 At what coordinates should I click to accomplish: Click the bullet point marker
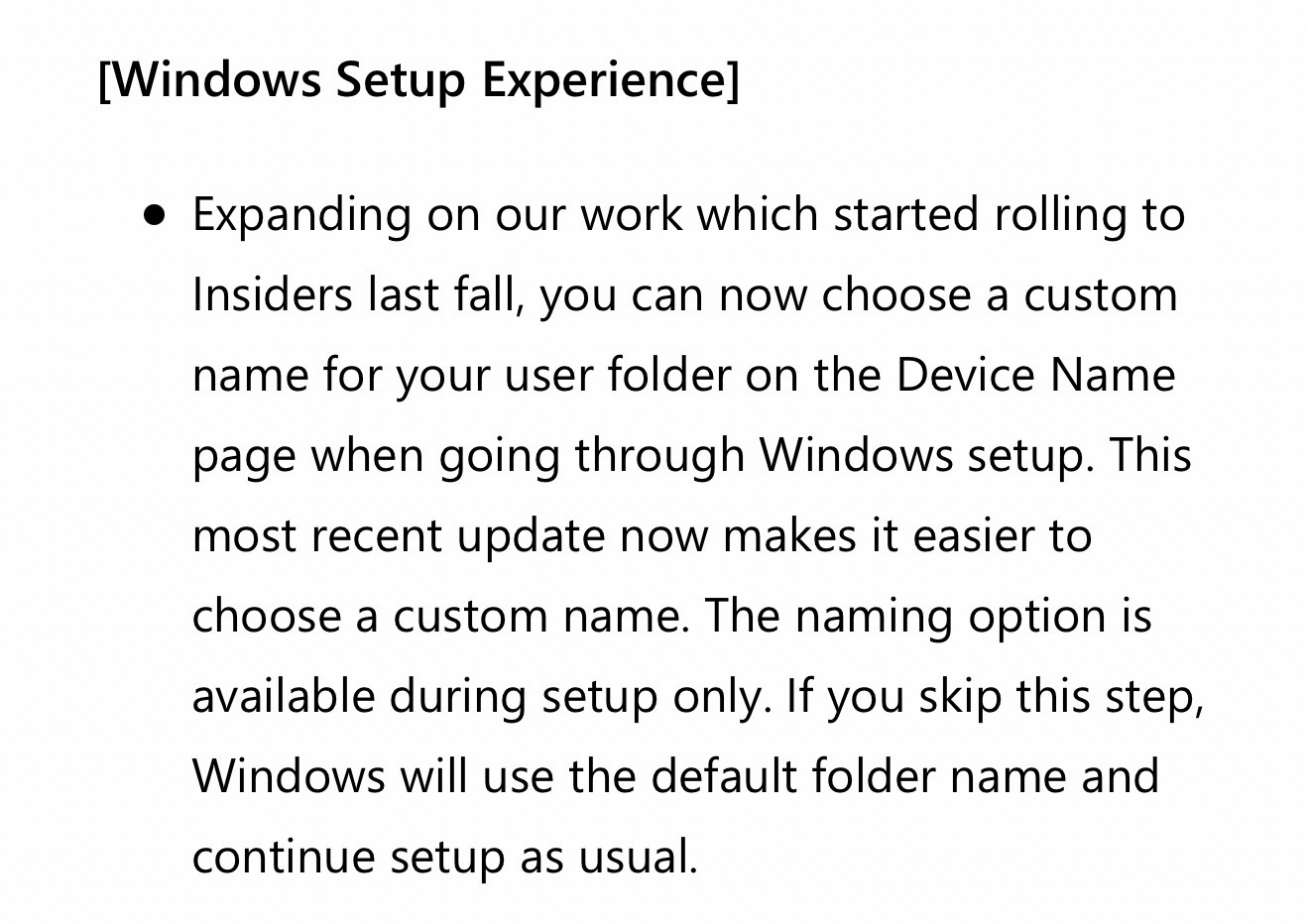click(x=154, y=214)
